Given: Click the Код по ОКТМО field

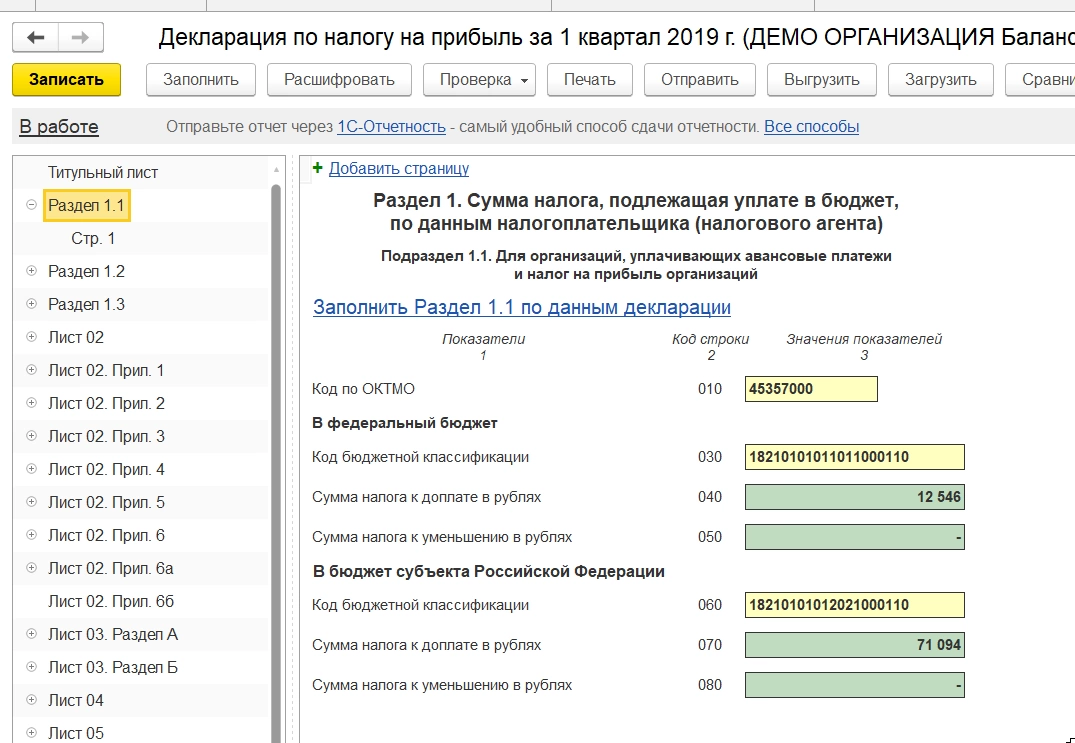Looking at the screenshot, I should point(811,389).
